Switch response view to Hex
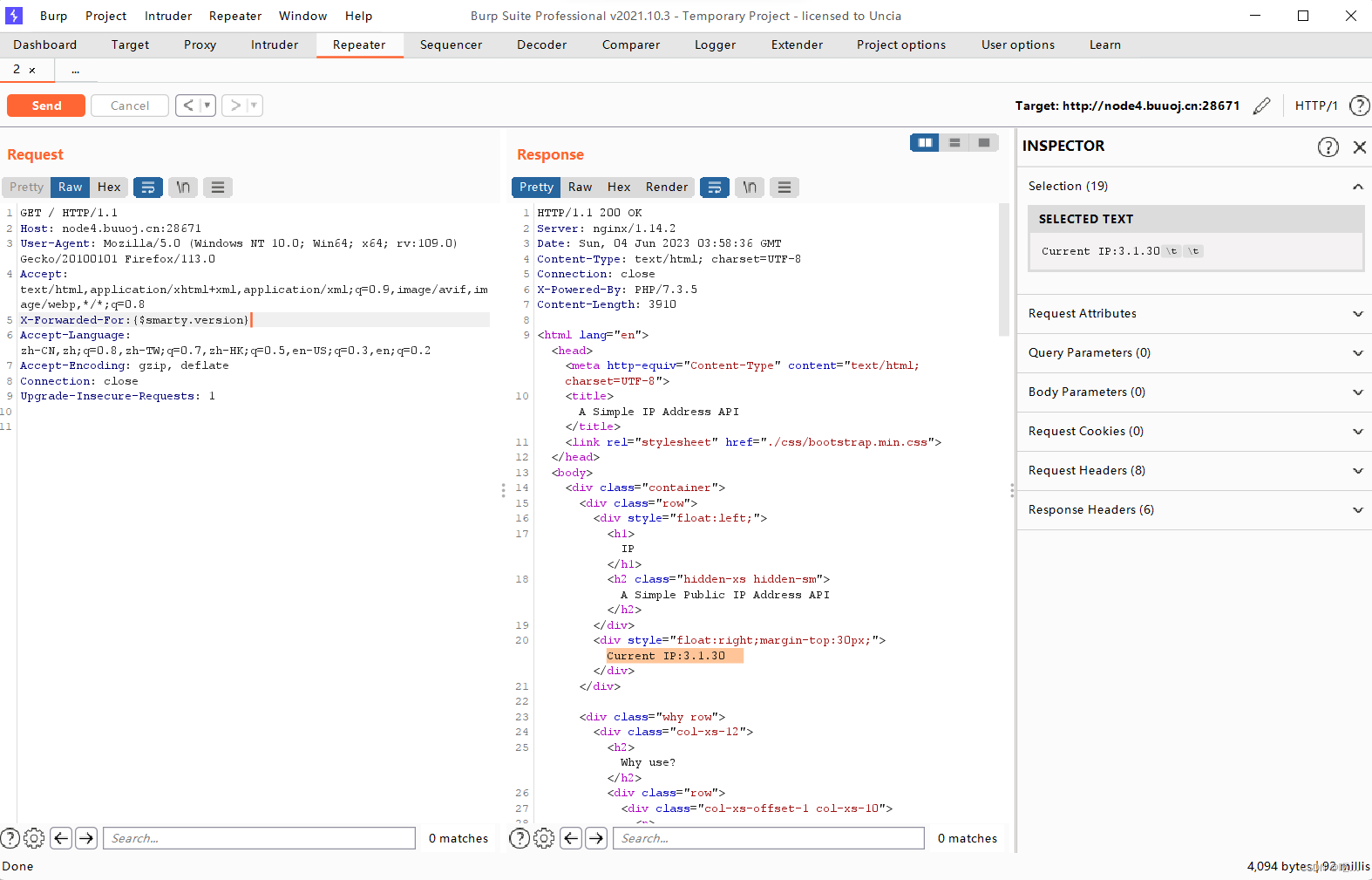 (x=619, y=188)
